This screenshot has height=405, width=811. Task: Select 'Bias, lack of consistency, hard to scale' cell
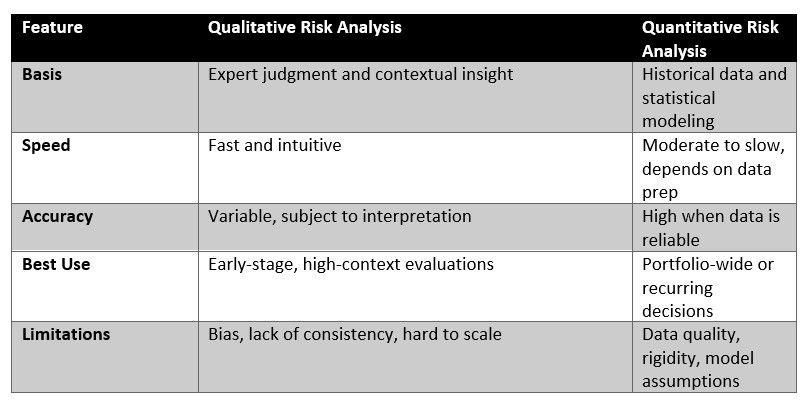coord(354,334)
